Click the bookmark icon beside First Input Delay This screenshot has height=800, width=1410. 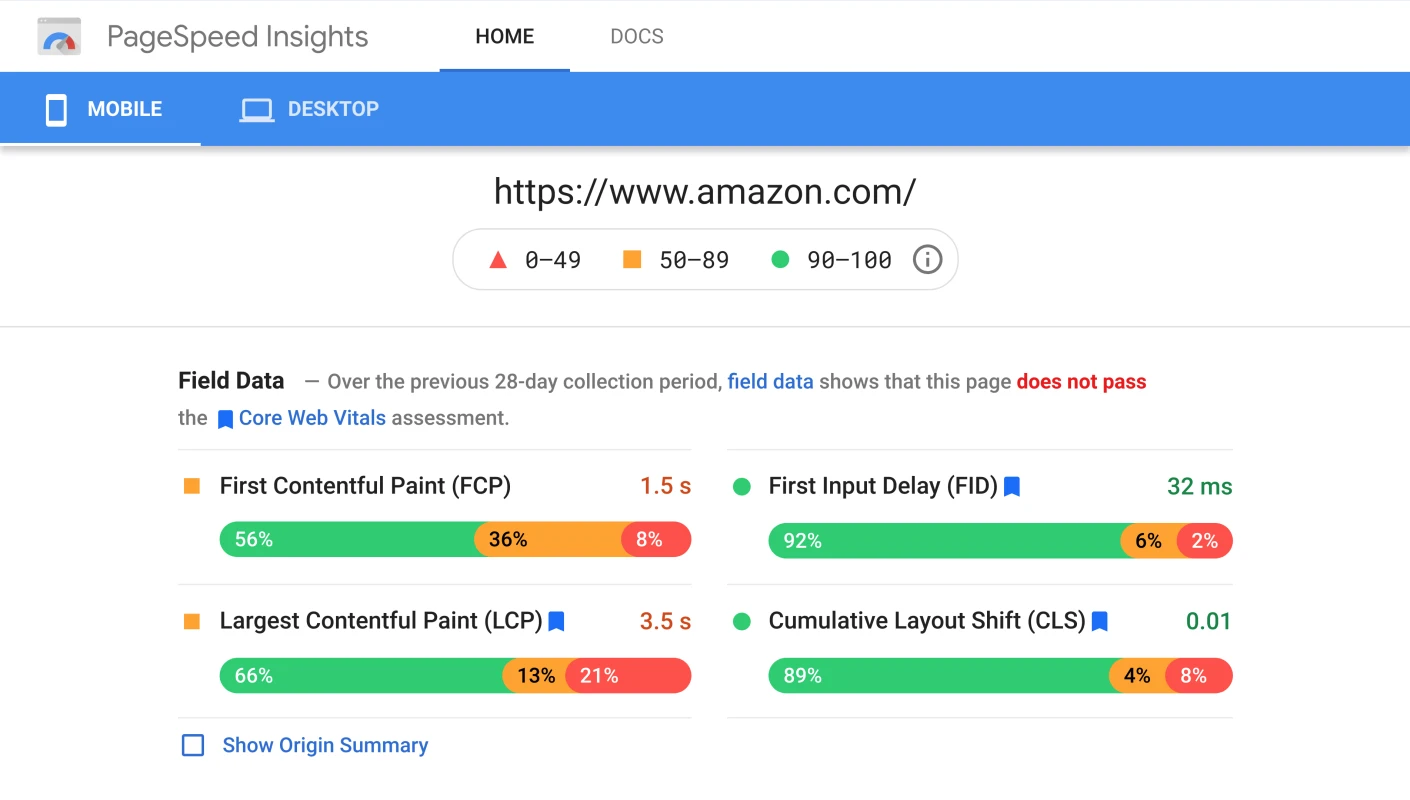[x=1011, y=486]
